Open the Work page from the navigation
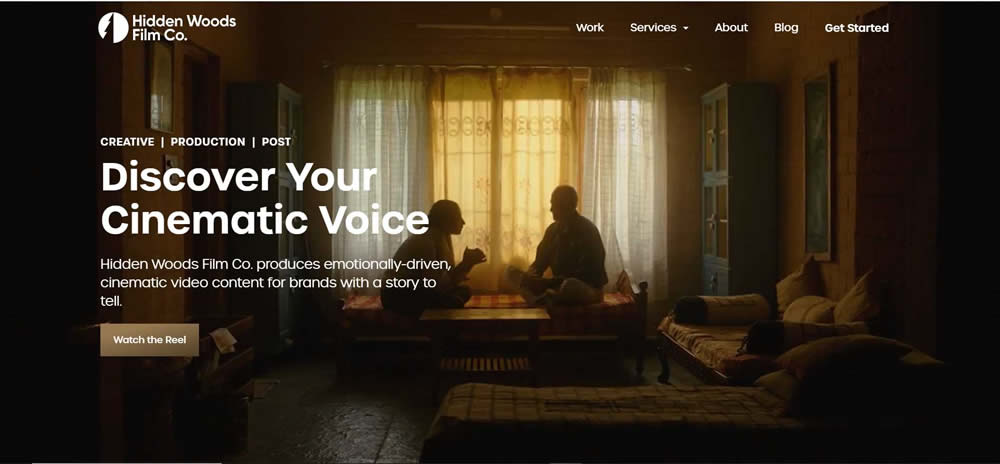1000x464 pixels. [x=590, y=27]
